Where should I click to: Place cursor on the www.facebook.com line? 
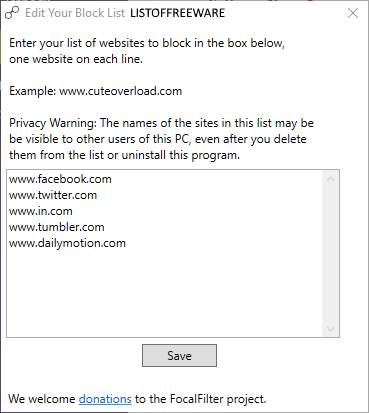coord(60,179)
